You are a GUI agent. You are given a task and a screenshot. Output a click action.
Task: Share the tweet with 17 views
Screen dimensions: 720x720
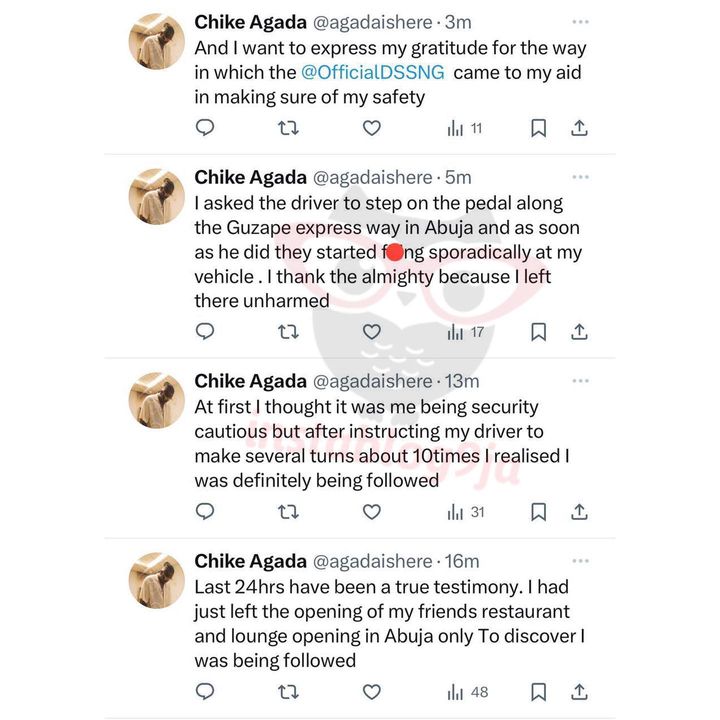click(578, 332)
